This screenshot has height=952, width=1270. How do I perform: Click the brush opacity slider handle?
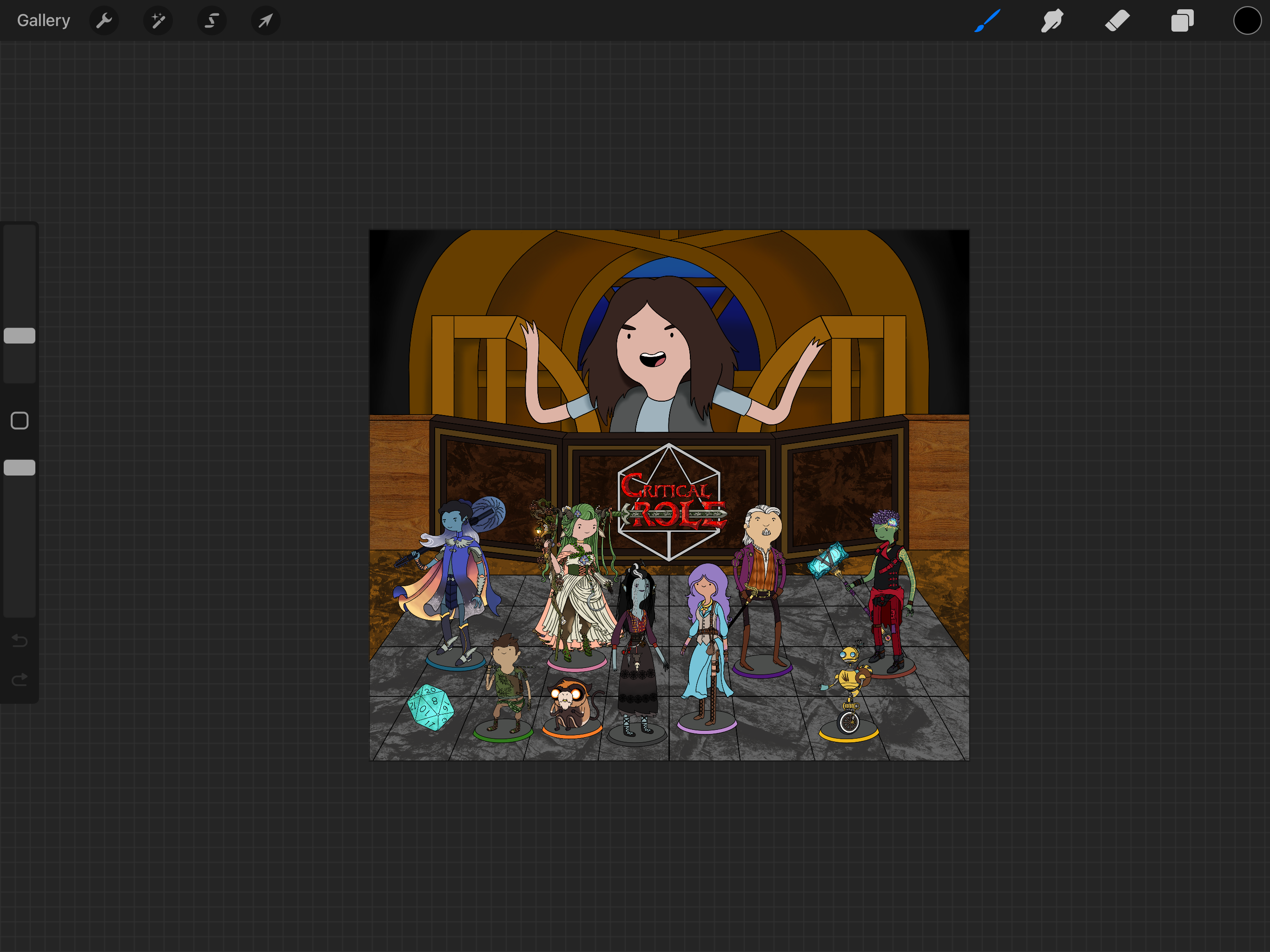coord(20,468)
